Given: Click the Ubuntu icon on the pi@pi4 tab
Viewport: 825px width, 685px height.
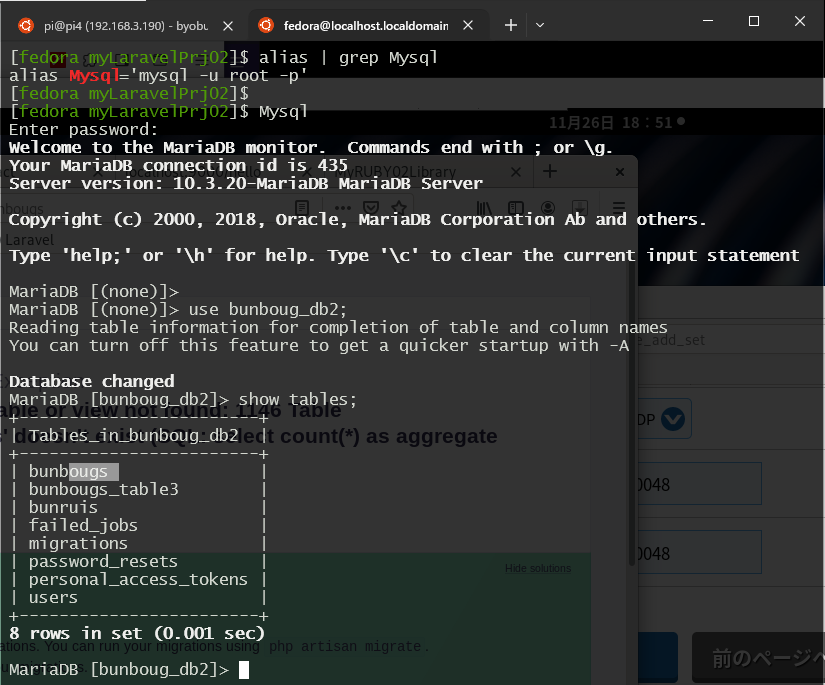Looking at the screenshot, I should (x=26, y=25).
